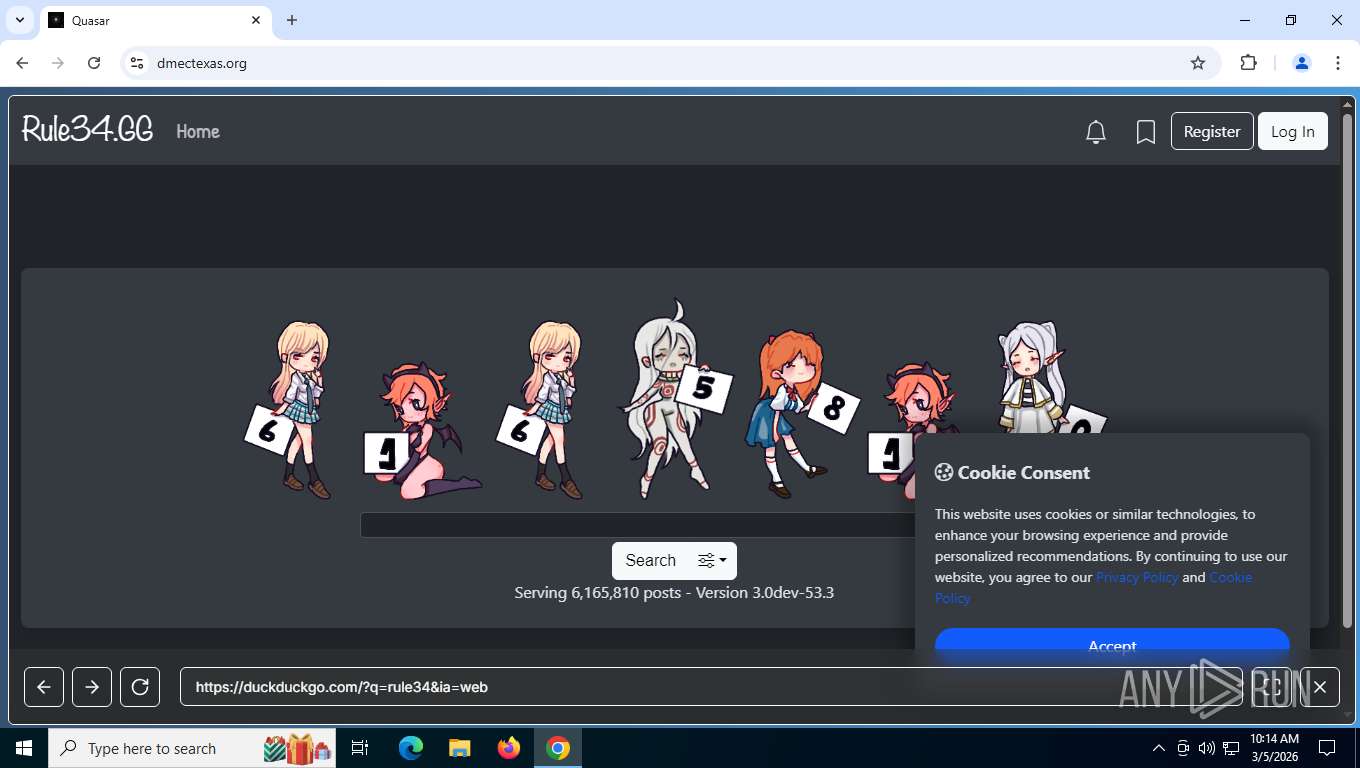
Task: Select the Quasar tab
Action: click(155, 20)
